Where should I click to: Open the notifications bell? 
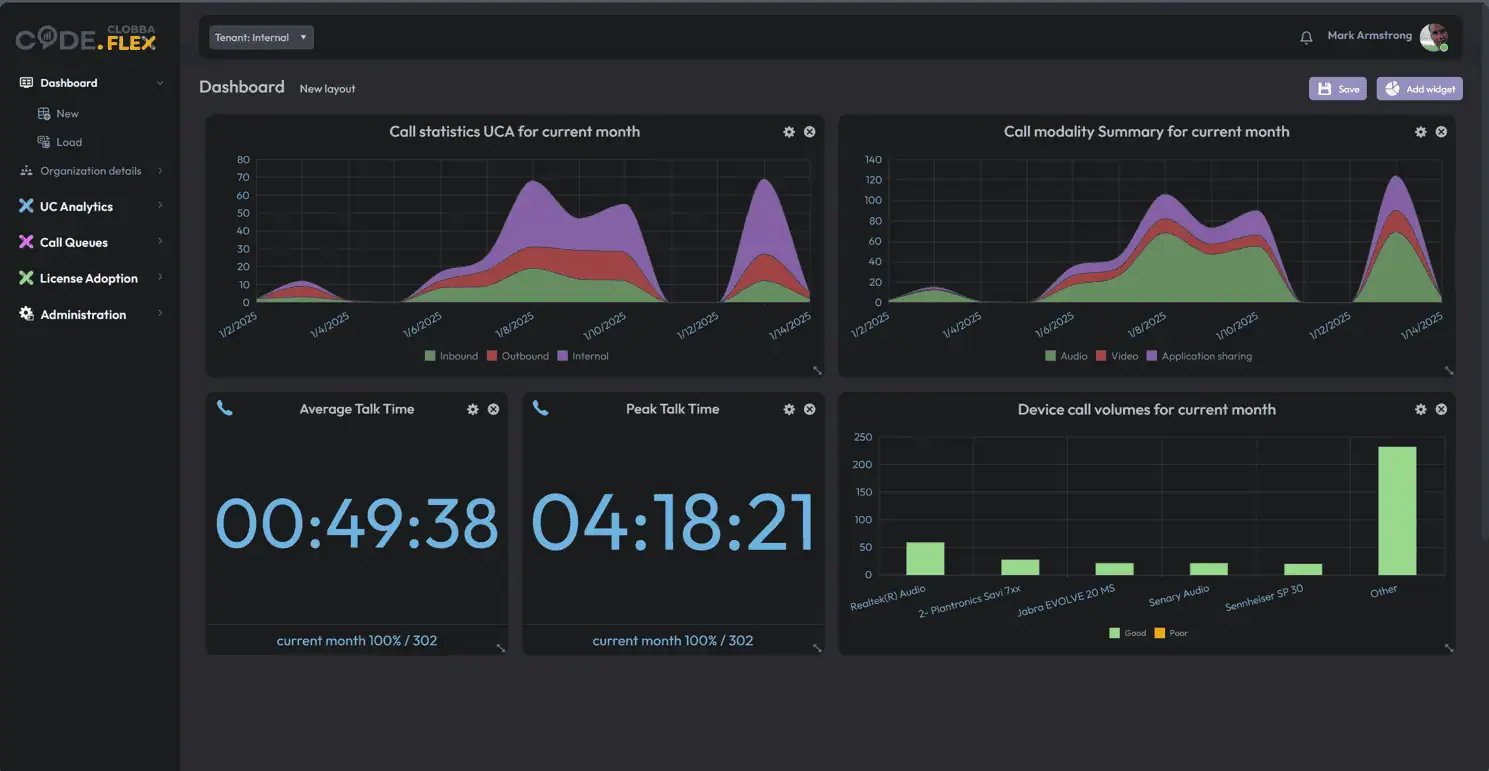click(1306, 37)
